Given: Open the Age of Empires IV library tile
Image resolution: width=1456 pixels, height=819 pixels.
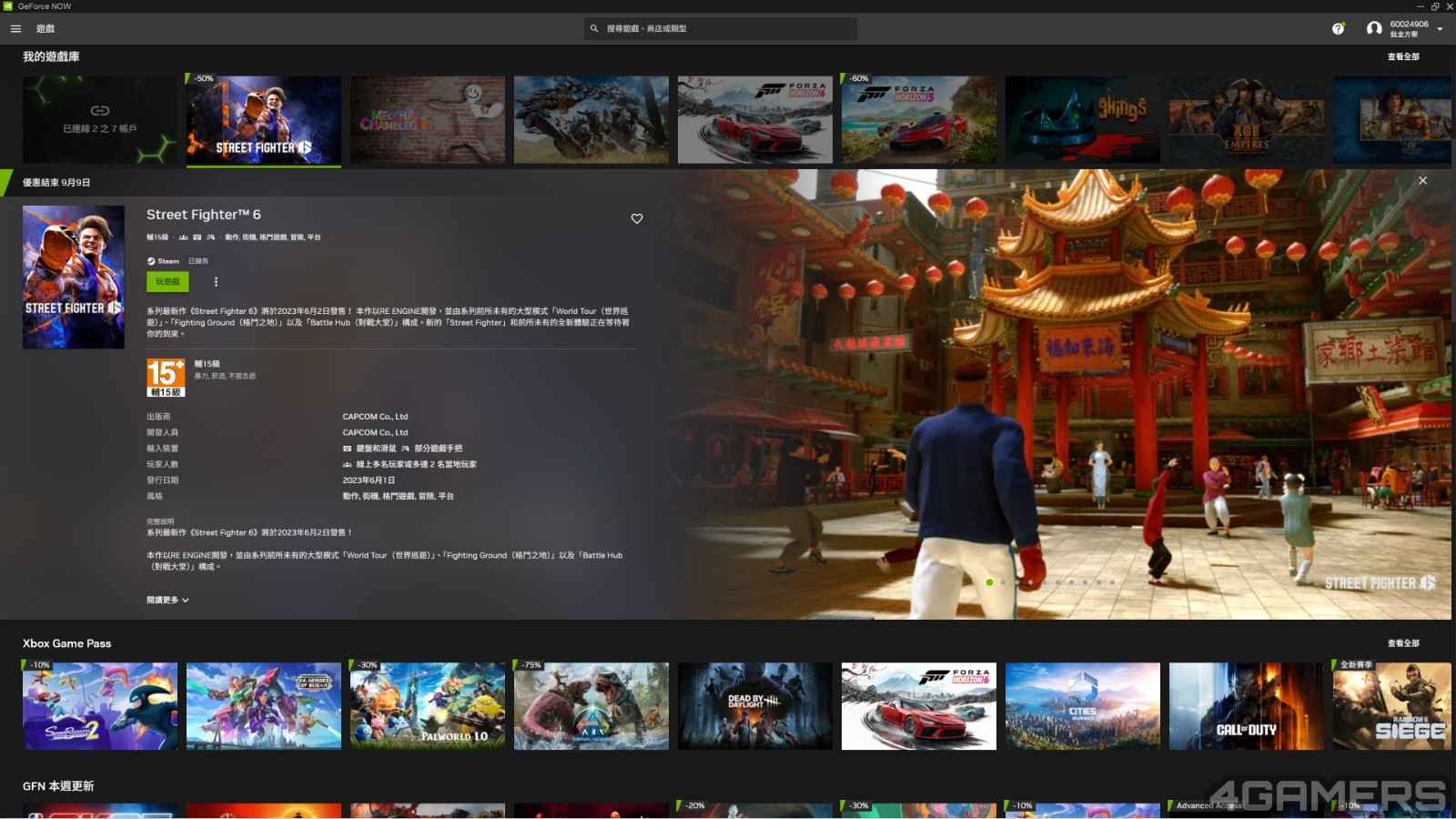Looking at the screenshot, I should (1394, 120).
